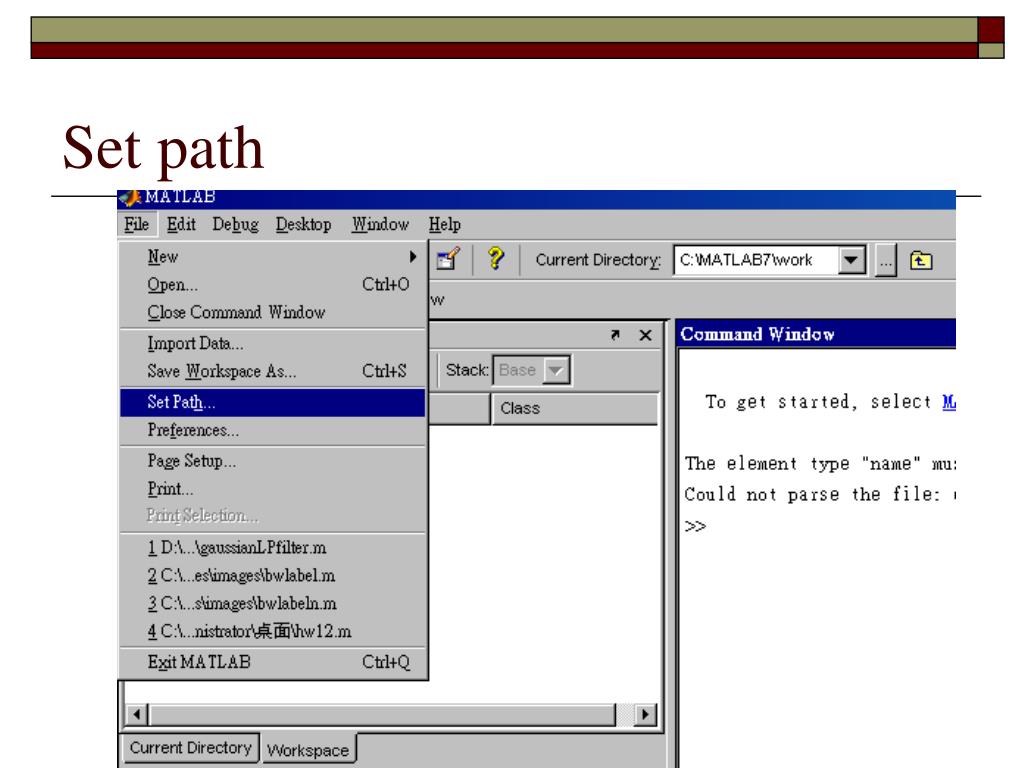
Task: Click the browse for folder ... button
Action: [885, 261]
